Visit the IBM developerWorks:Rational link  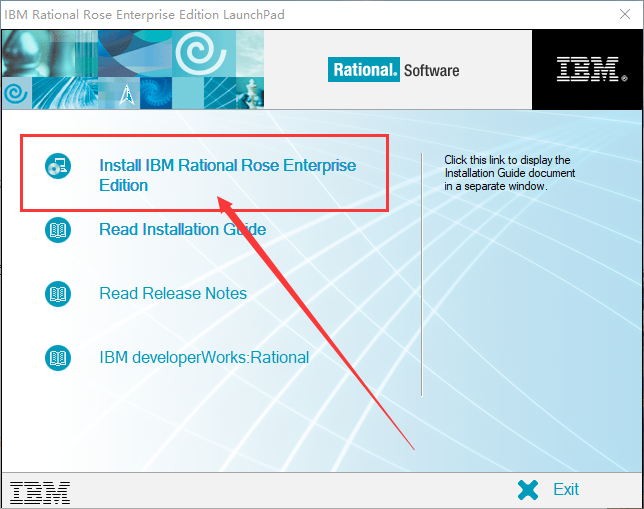[204, 357]
